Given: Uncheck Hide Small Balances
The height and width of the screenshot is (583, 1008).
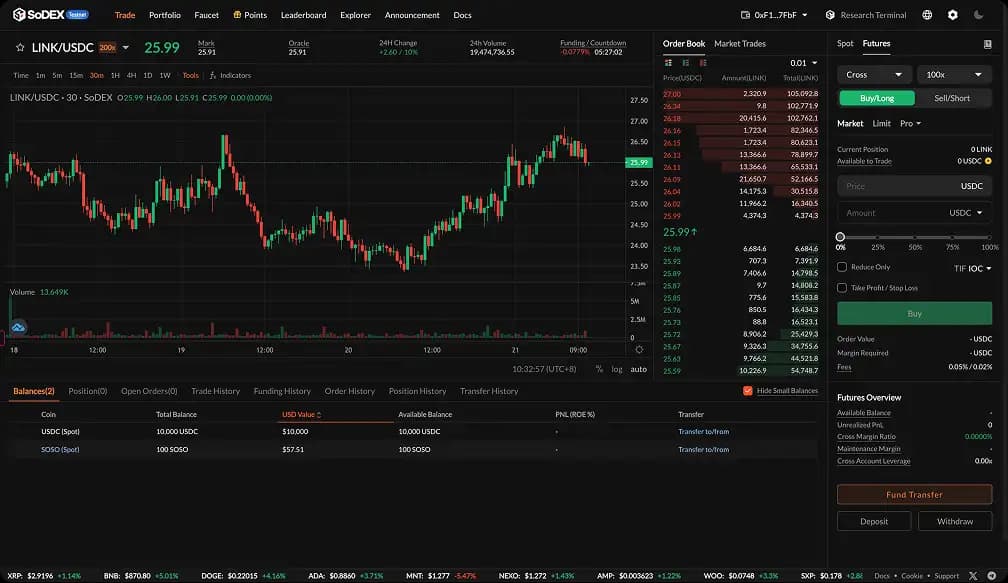Looking at the screenshot, I should point(748,391).
